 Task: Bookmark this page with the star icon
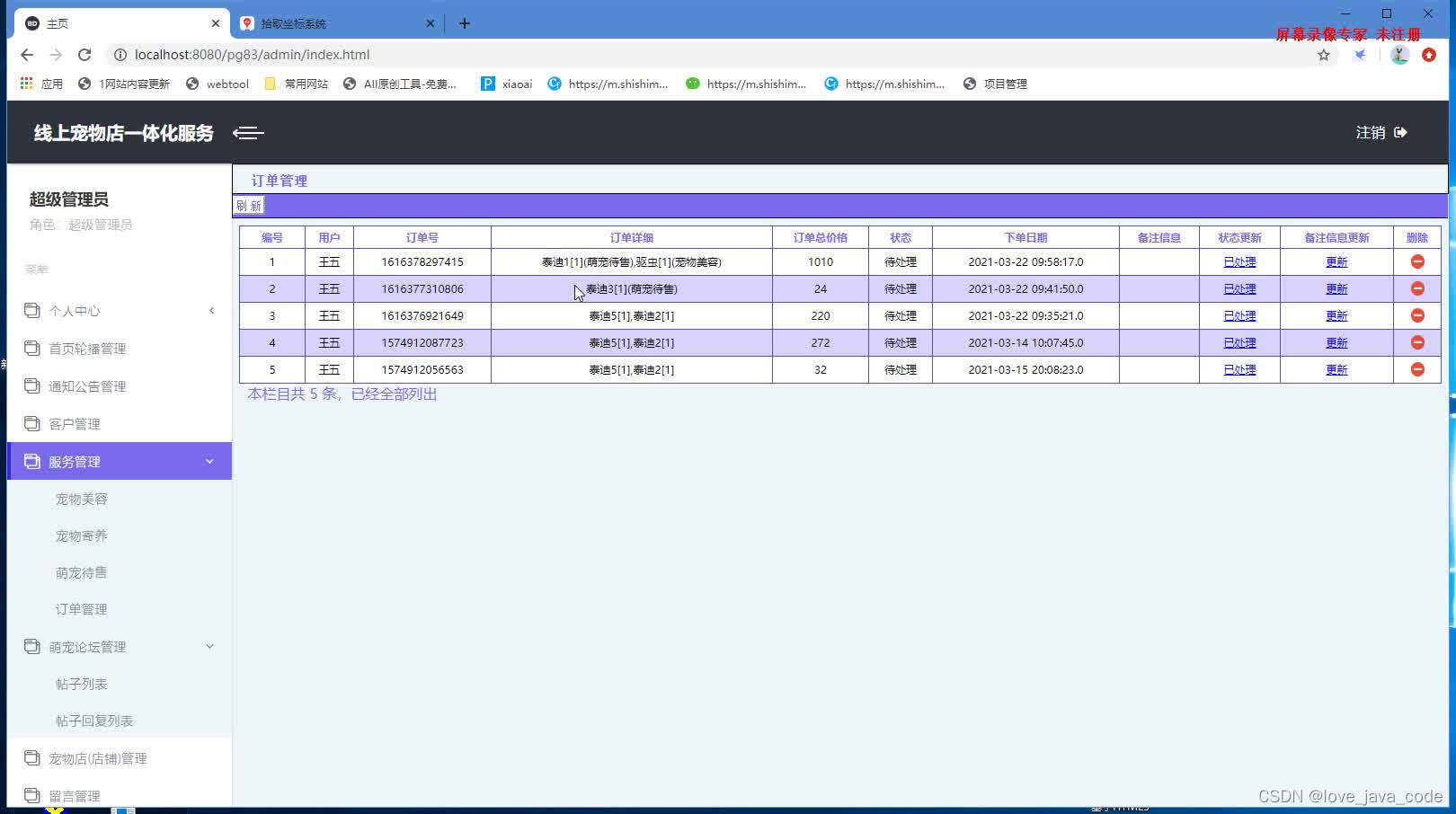pos(1324,55)
